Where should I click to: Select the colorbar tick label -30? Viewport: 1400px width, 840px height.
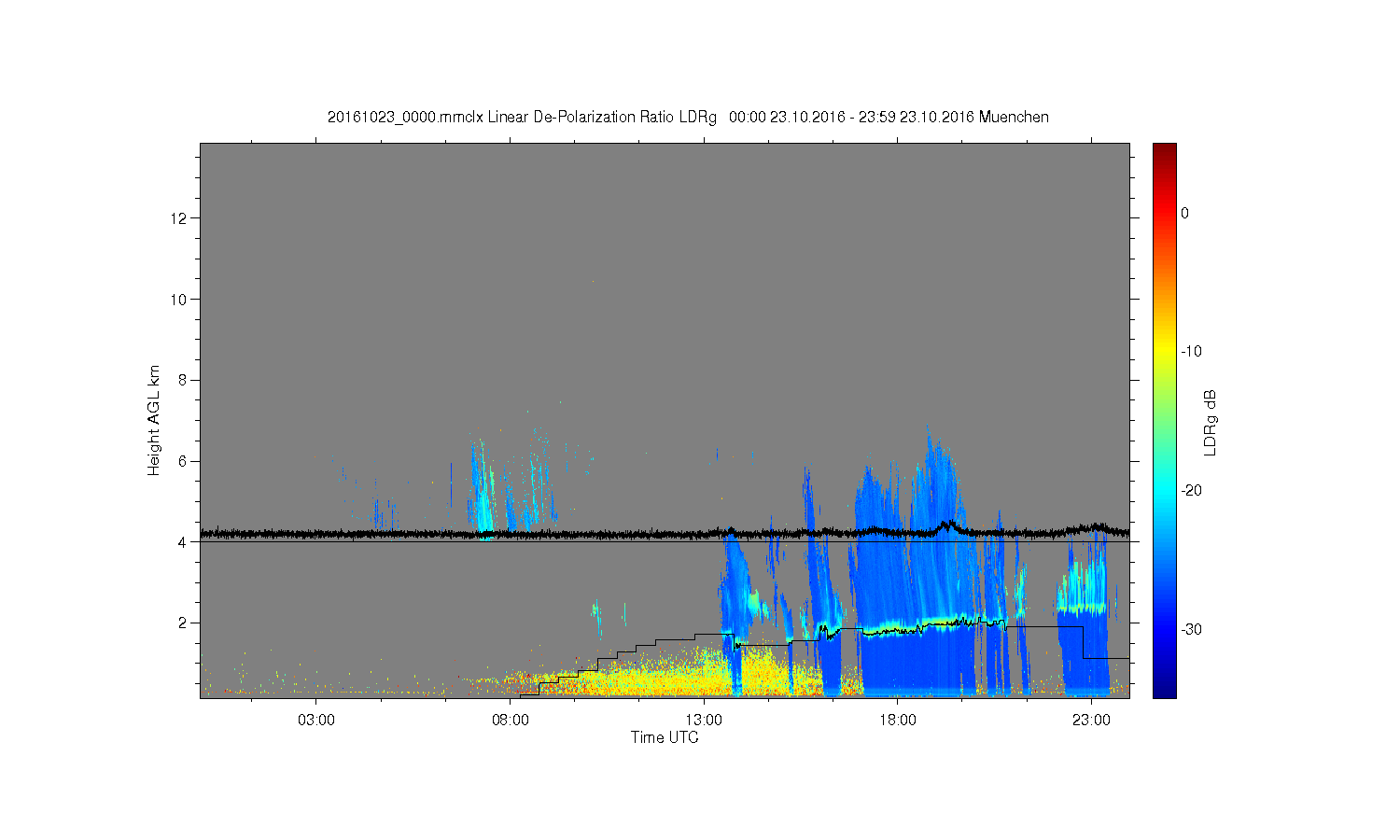click(1191, 630)
